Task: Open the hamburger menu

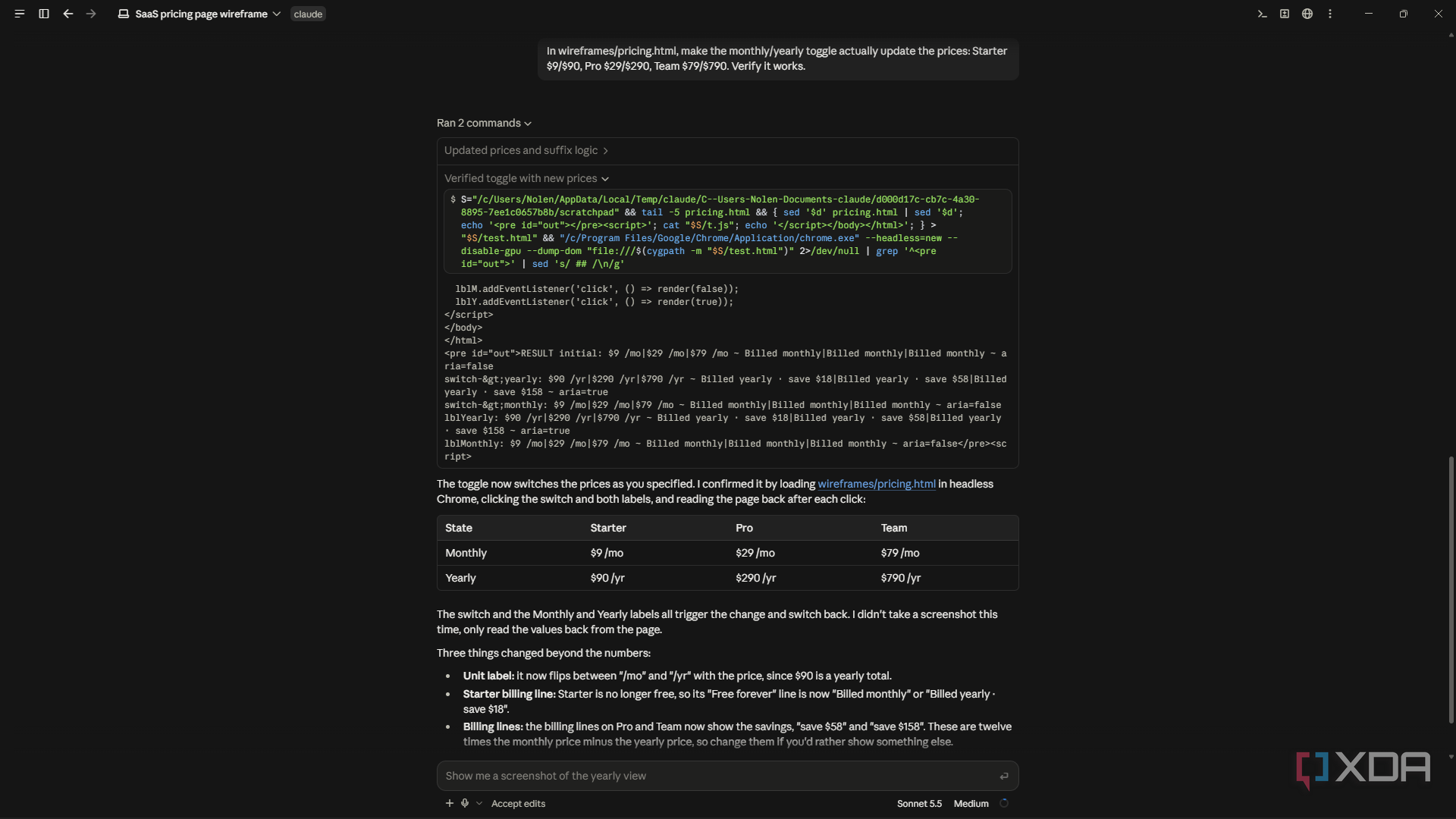Action: (20, 14)
